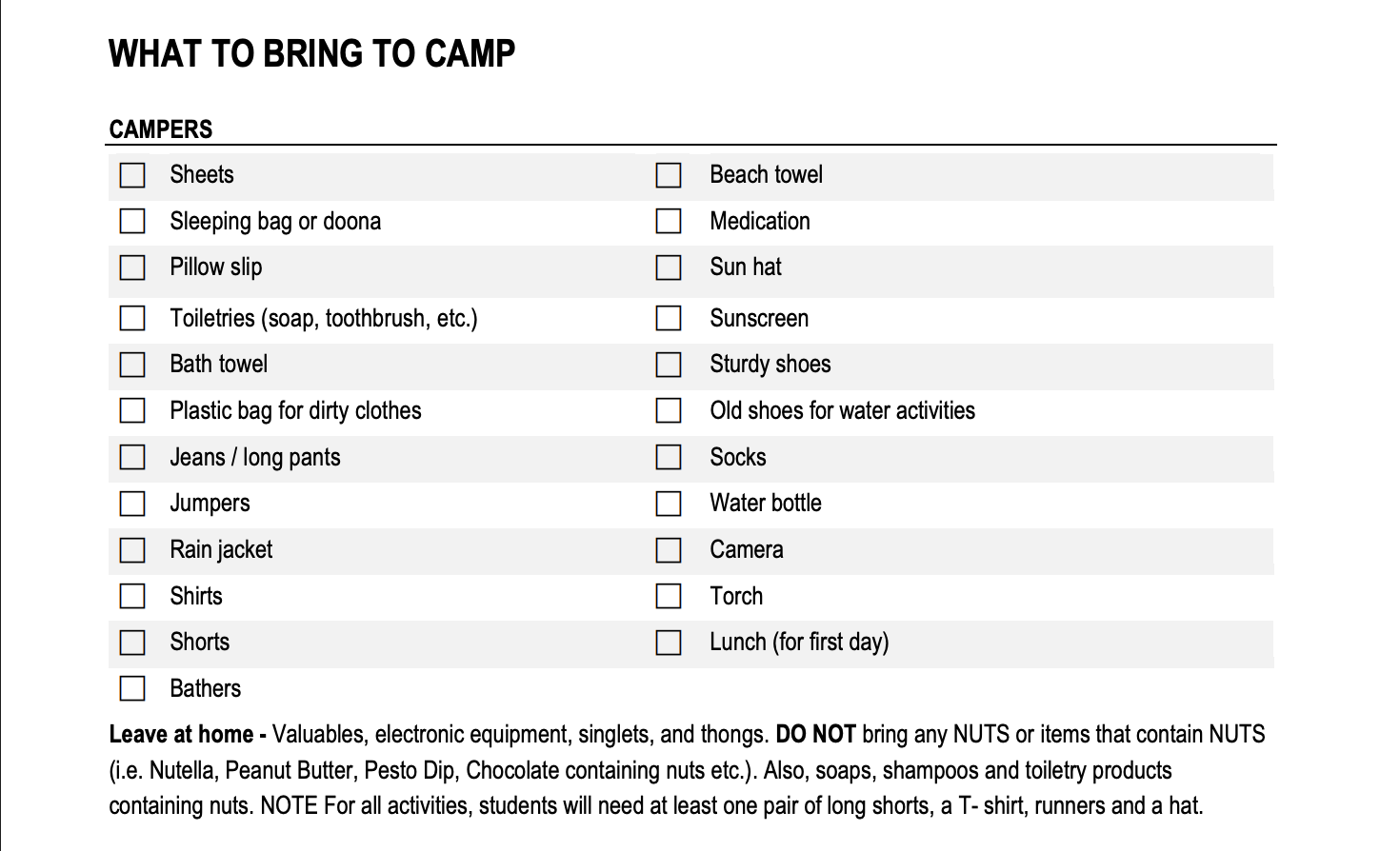The width and height of the screenshot is (1400, 851).
Task: Tick the Jeans / long pants checkbox
Action: pos(132,457)
